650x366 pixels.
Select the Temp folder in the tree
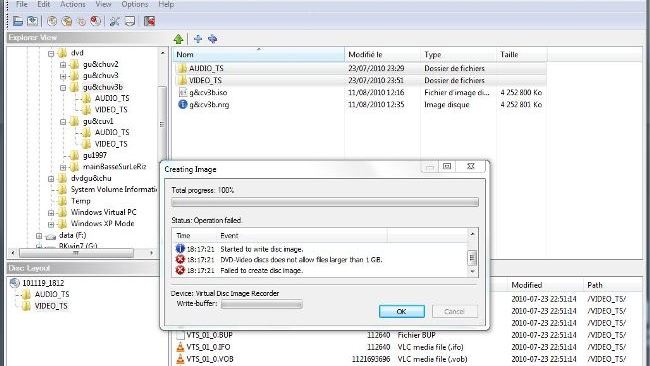[81, 201]
